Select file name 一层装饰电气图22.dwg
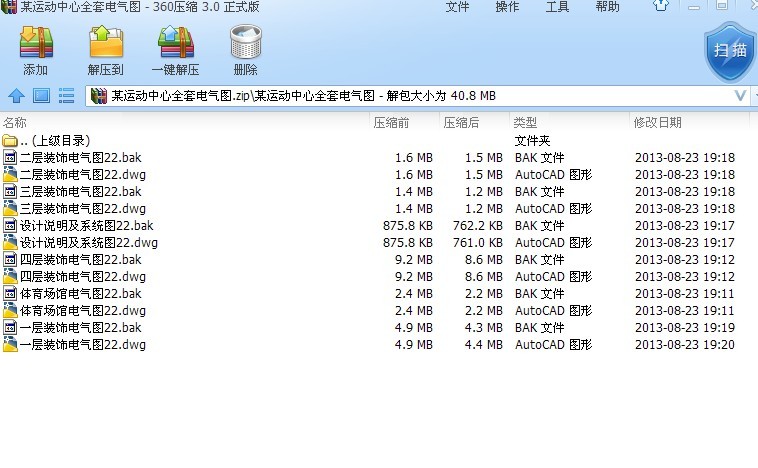 coord(83,345)
